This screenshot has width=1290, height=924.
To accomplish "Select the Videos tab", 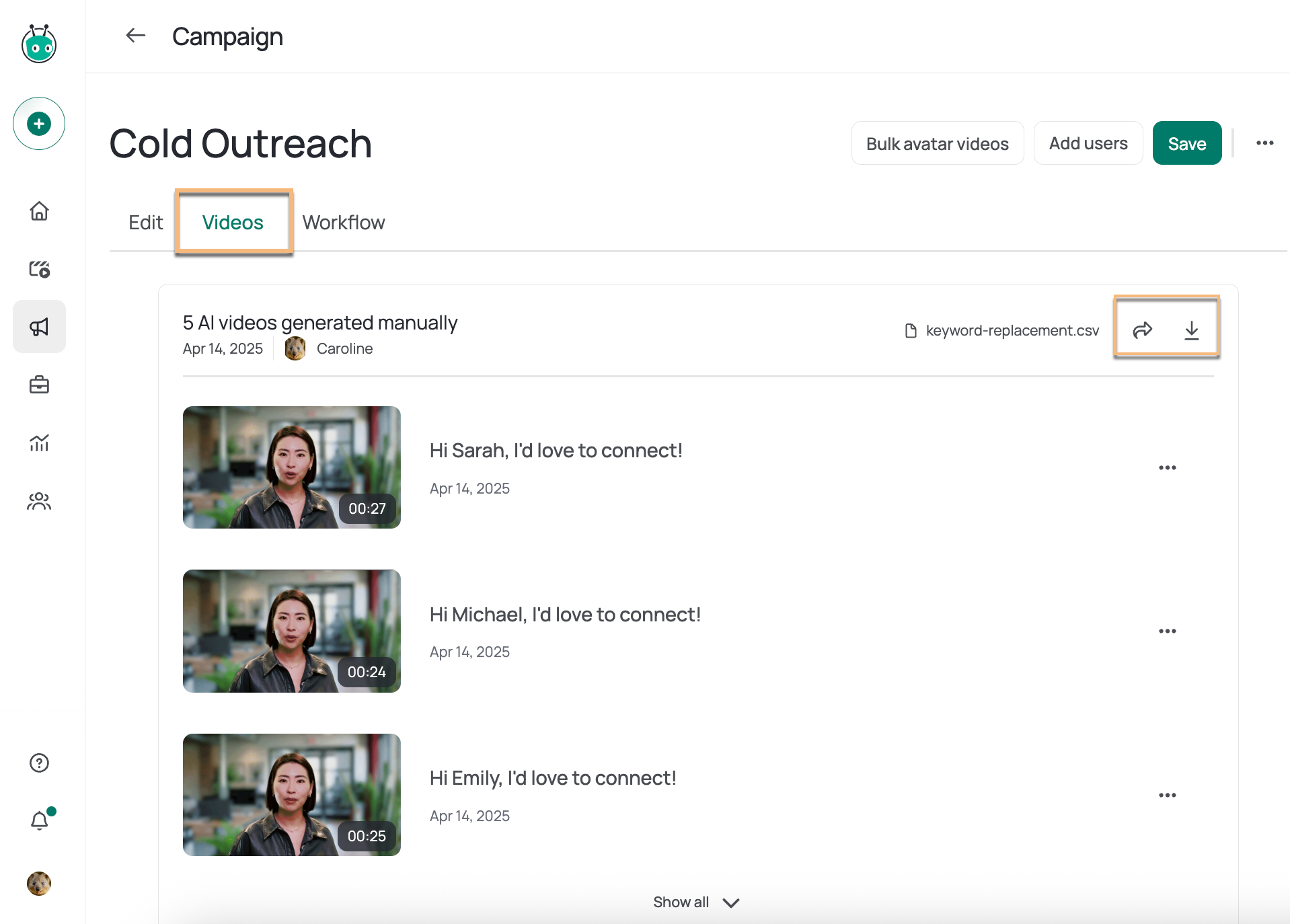I will click(x=233, y=223).
